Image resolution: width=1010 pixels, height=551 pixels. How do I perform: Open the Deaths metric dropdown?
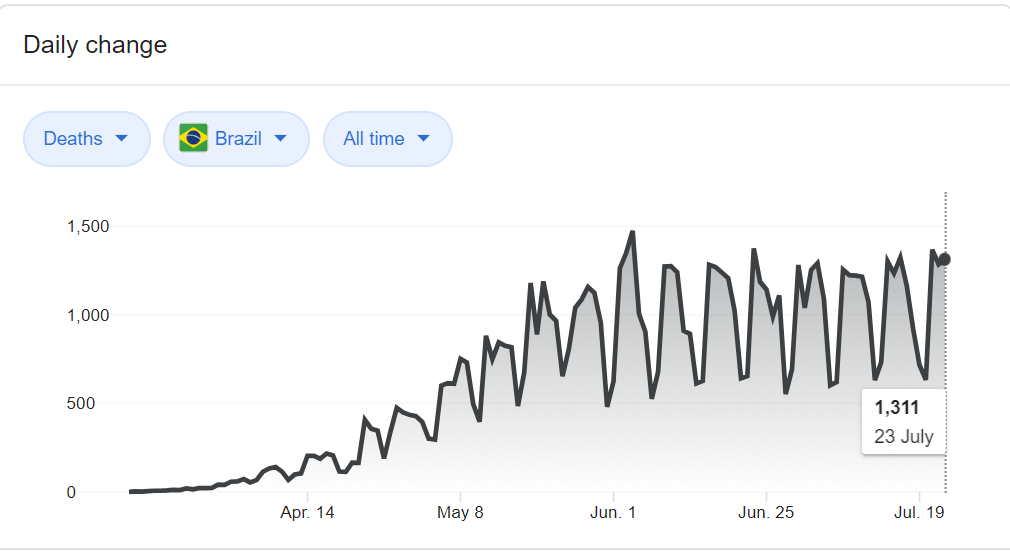(87, 139)
